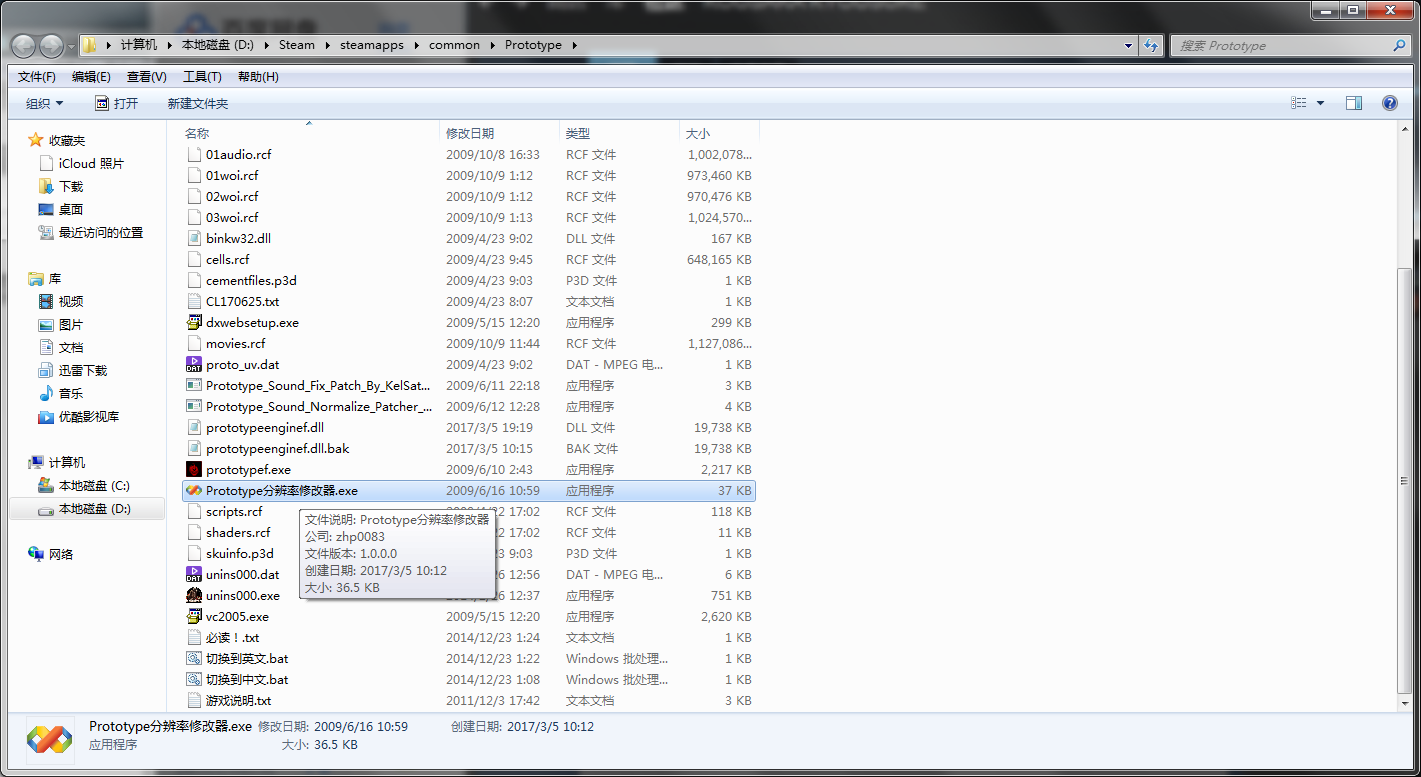Viewport: 1421px width, 777px height.
Task: Click the prototypef.exe red icon
Action: [x=194, y=470]
